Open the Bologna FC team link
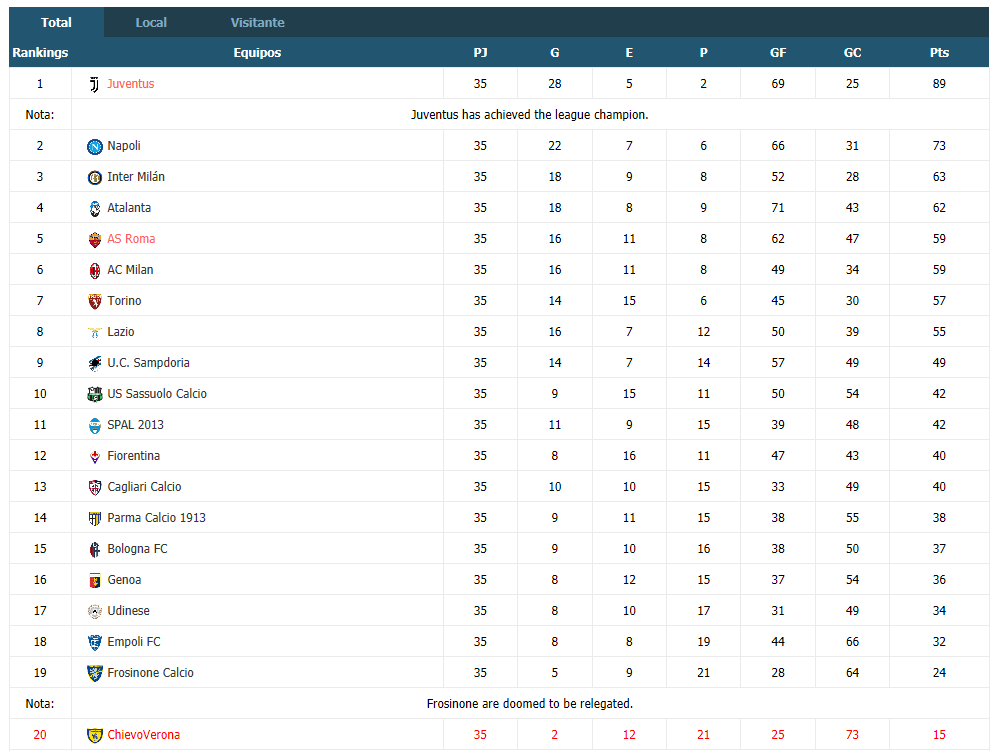Viewport: 994px width, 751px height. pyautogui.click(x=137, y=549)
